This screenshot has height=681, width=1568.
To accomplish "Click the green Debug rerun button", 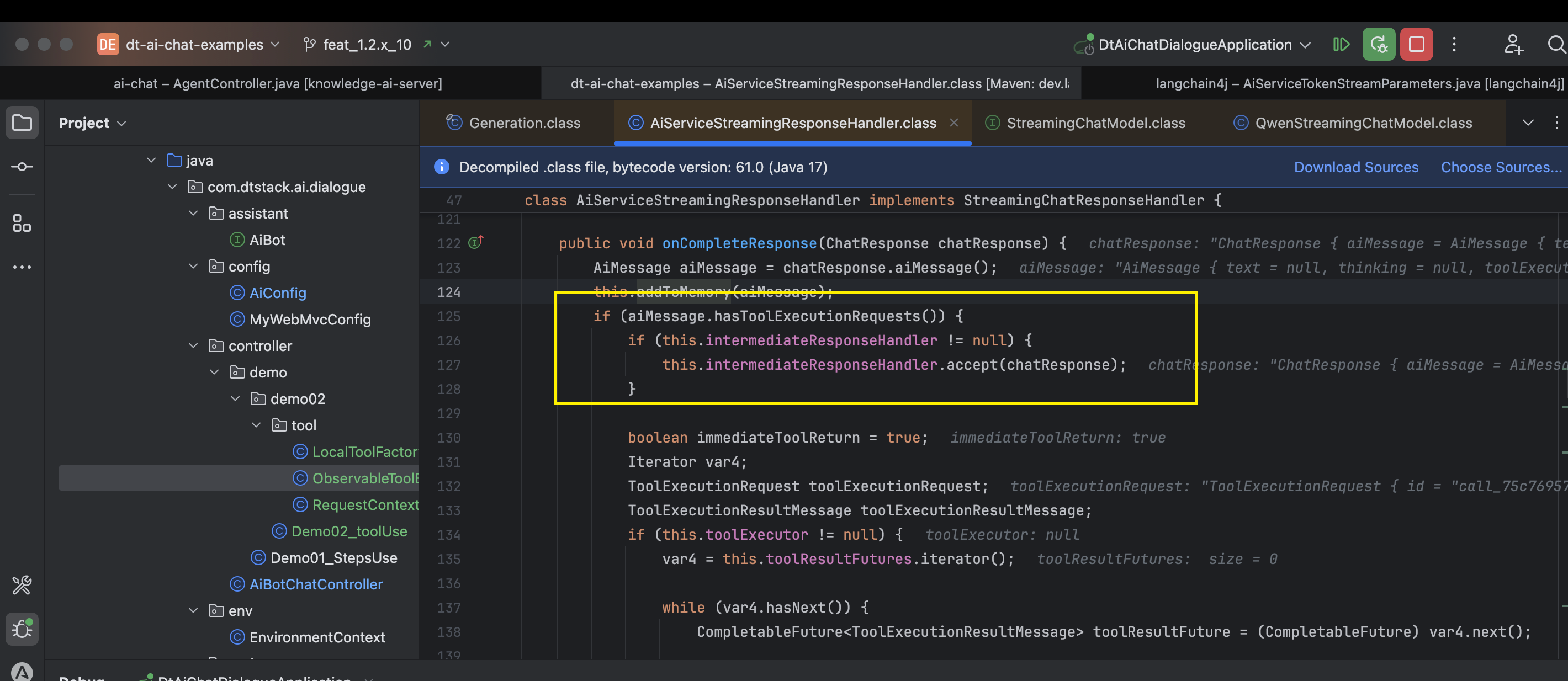I will tap(1379, 45).
